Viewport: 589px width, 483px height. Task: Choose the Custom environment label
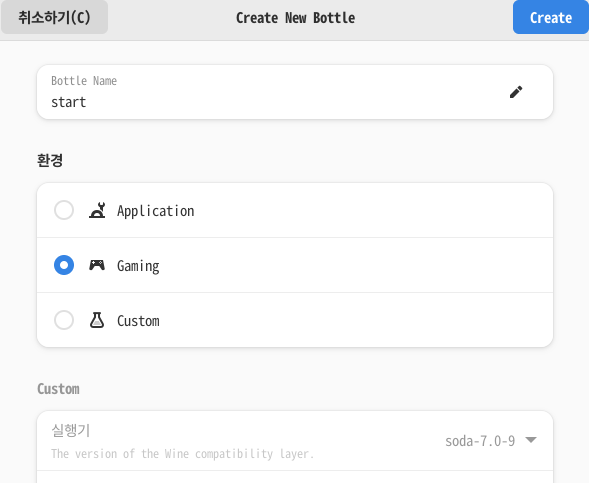pos(138,321)
